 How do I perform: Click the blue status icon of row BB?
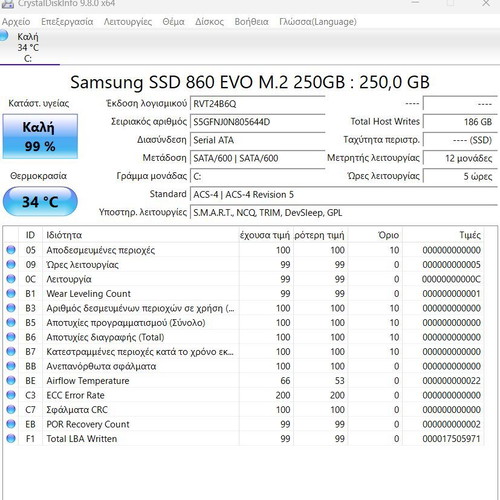pos(11,366)
